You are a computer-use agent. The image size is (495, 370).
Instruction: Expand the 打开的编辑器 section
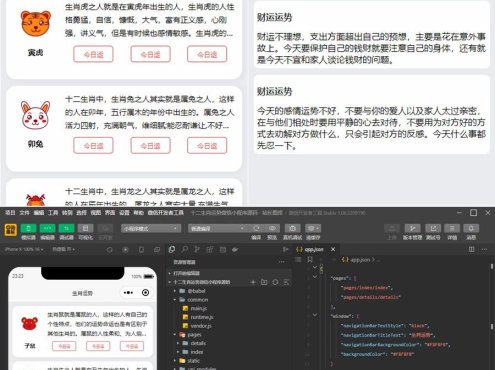[x=230, y=273]
